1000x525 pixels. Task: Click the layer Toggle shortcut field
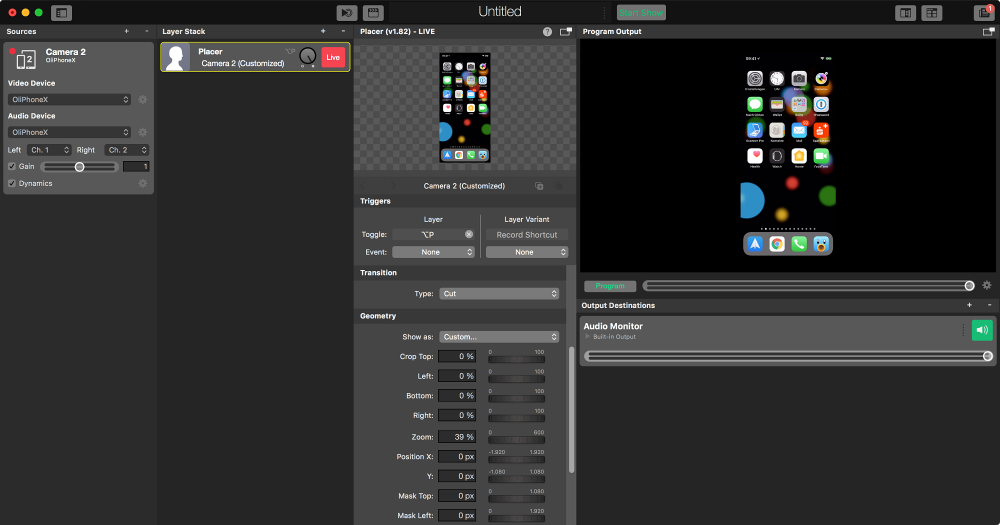click(428, 235)
